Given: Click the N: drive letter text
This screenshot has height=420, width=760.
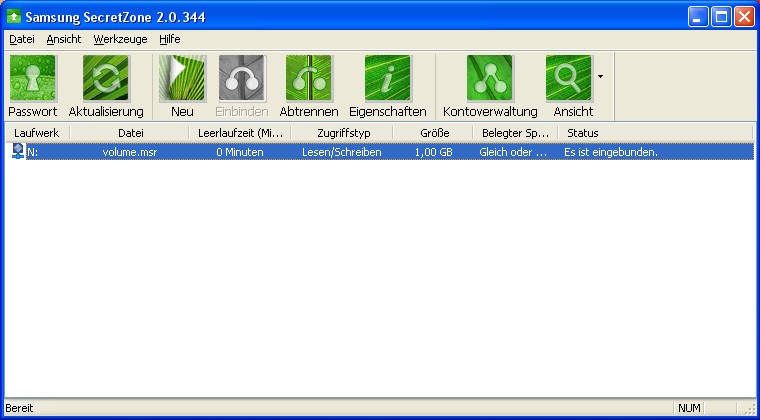Looking at the screenshot, I should tap(32, 152).
